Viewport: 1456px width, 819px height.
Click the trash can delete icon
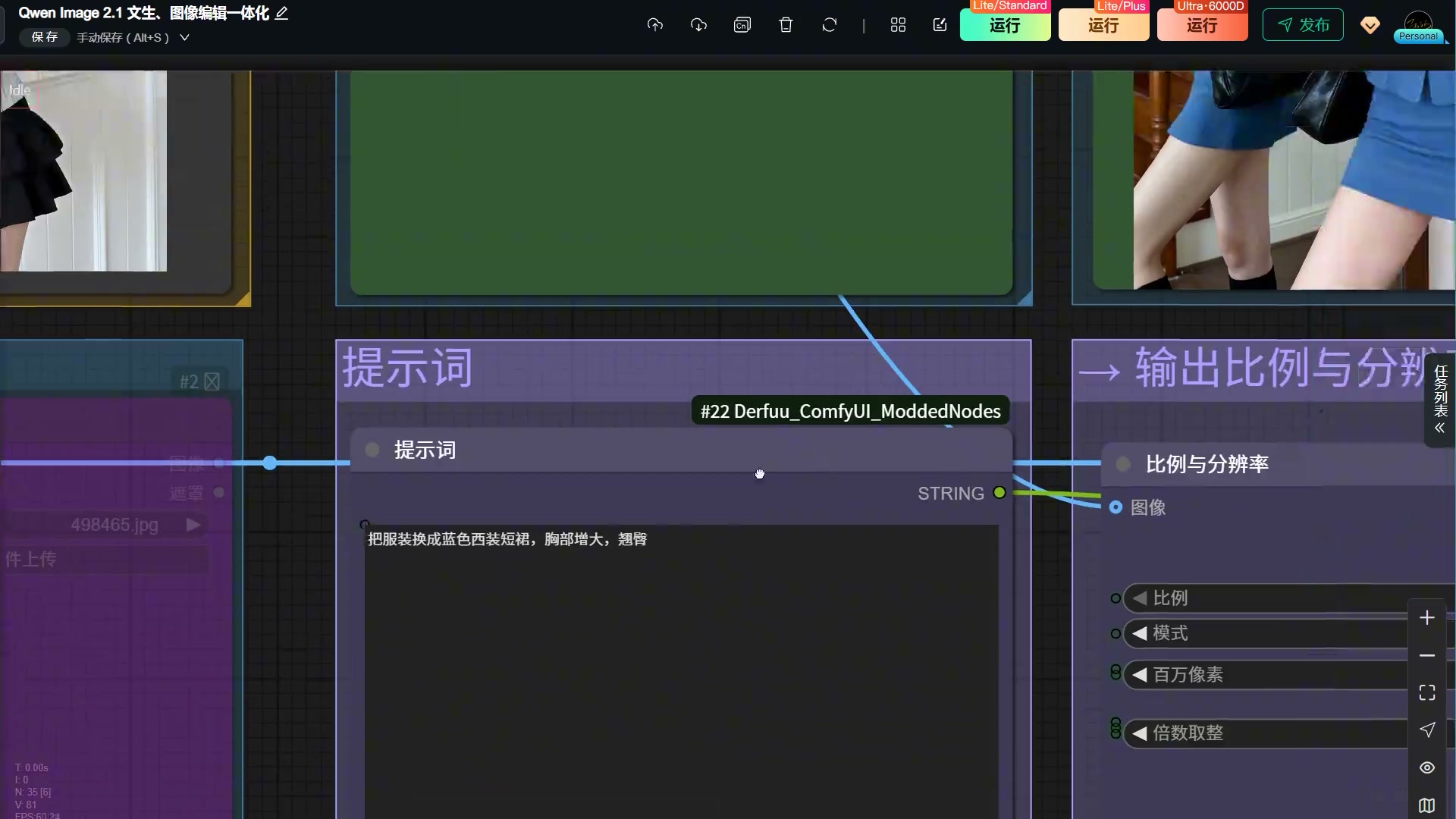coord(786,25)
